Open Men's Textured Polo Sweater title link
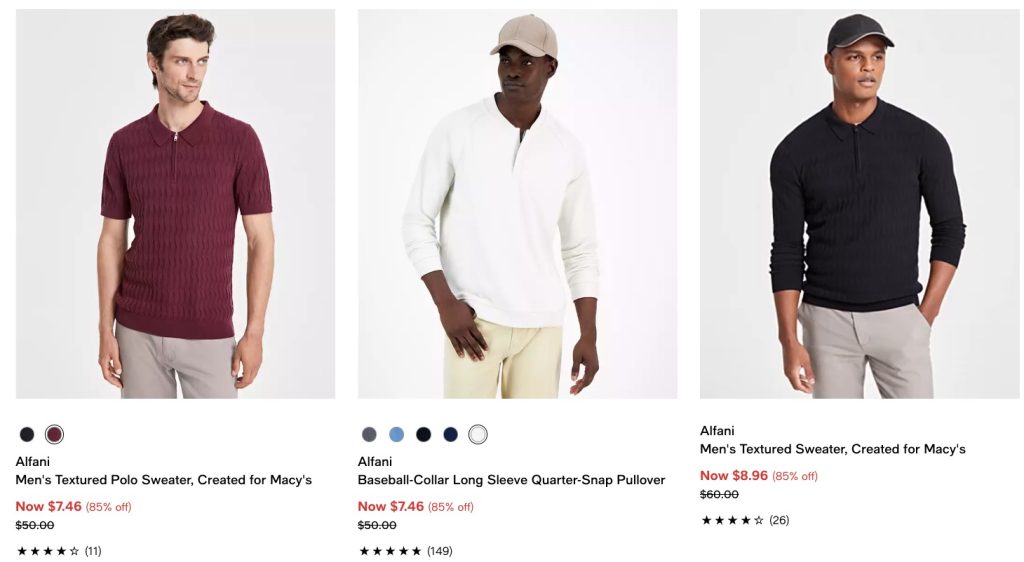This screenshot has height=562, width=1024. coord(164,480)
